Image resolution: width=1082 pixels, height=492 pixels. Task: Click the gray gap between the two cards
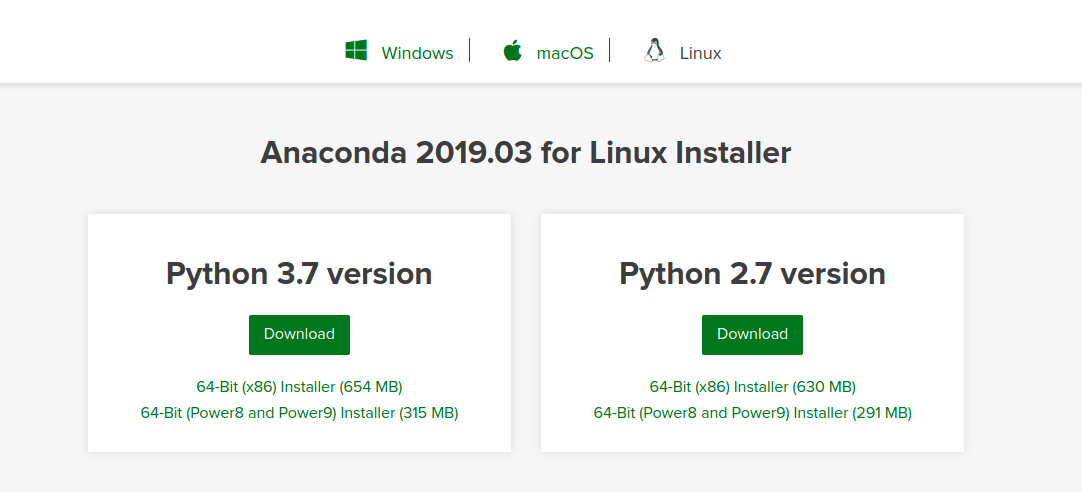click(526, 330)
